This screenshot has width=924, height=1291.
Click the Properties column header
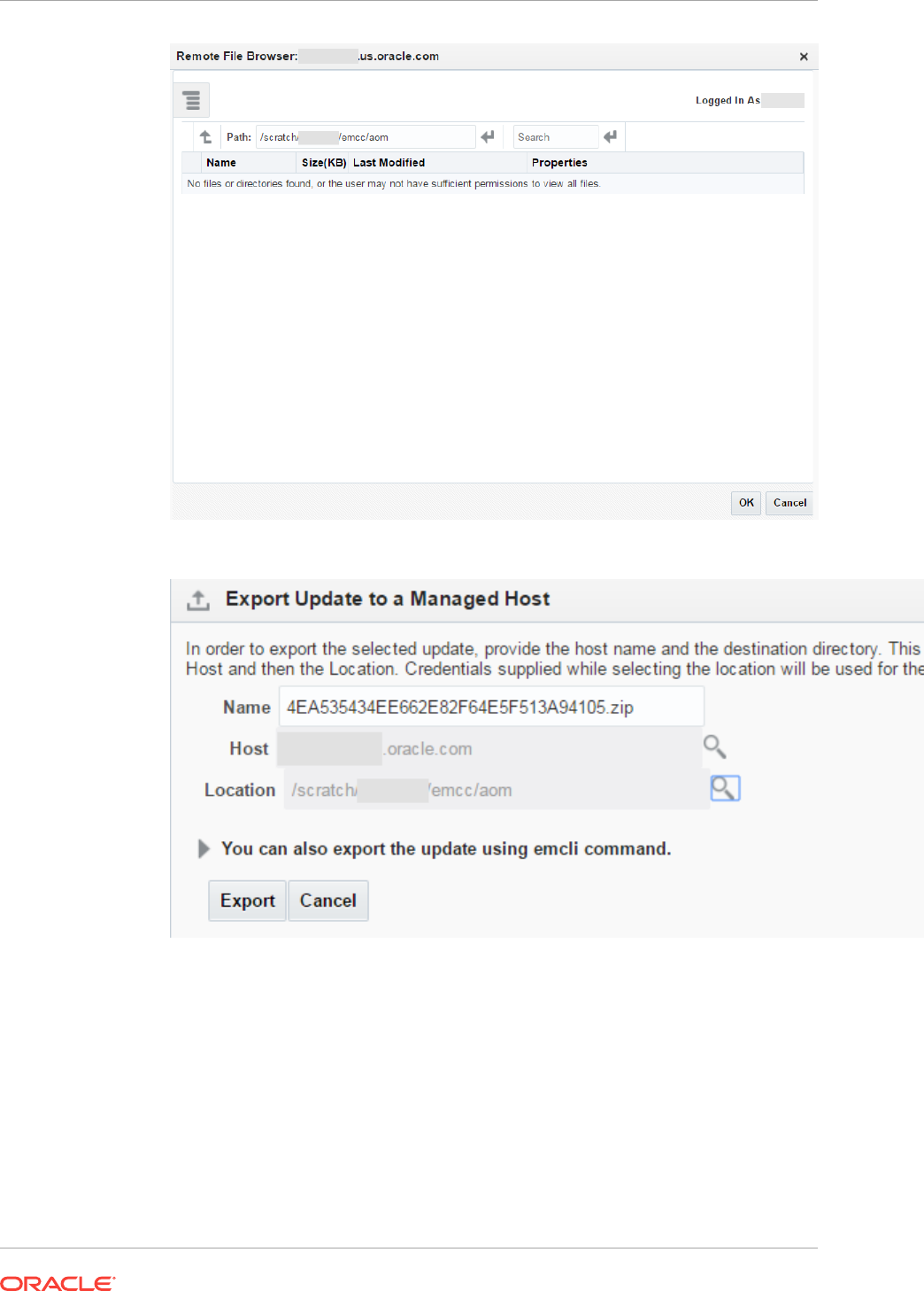[665, 163]
